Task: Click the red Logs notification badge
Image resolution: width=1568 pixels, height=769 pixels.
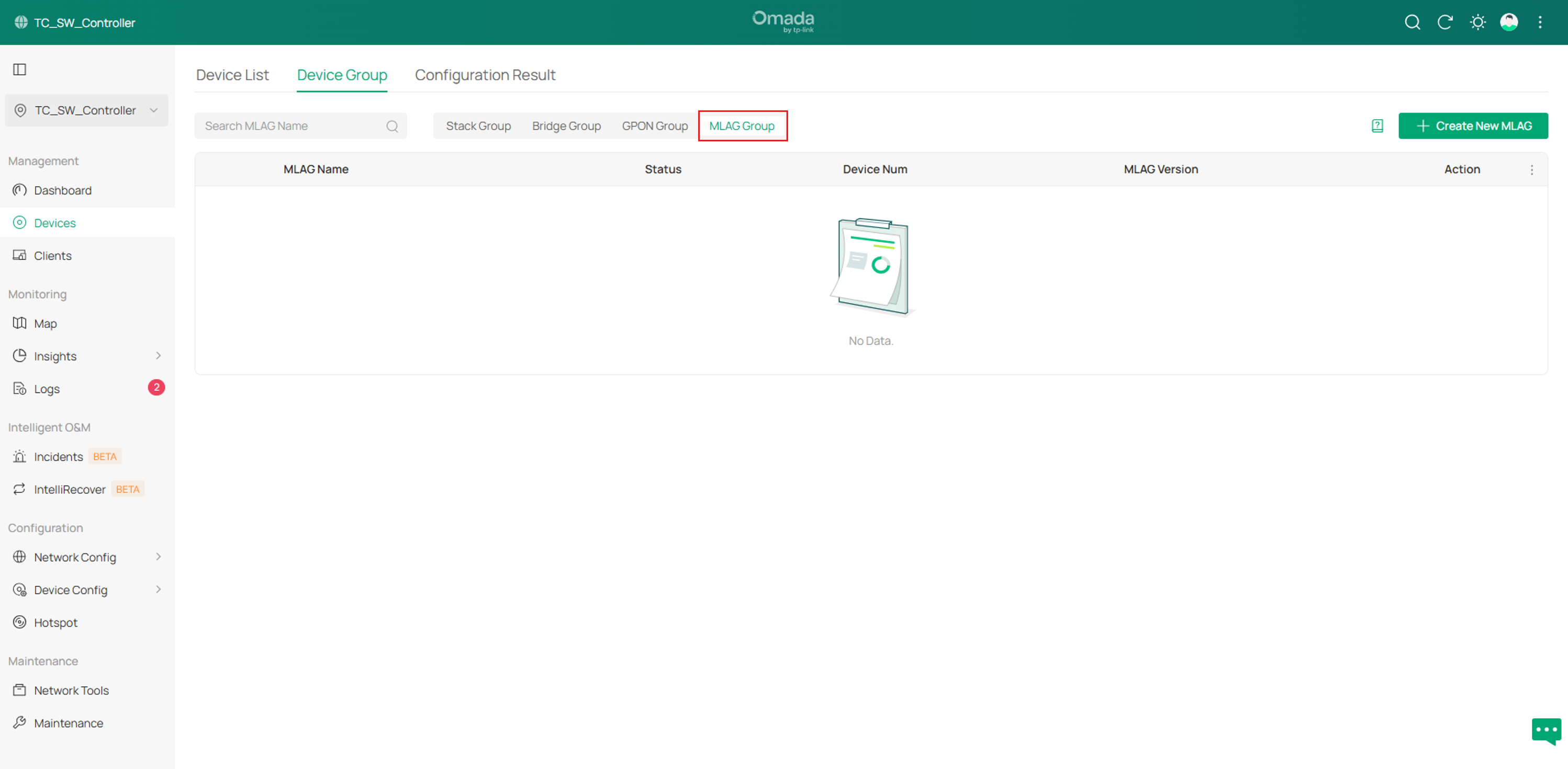Action: point(156,388)
